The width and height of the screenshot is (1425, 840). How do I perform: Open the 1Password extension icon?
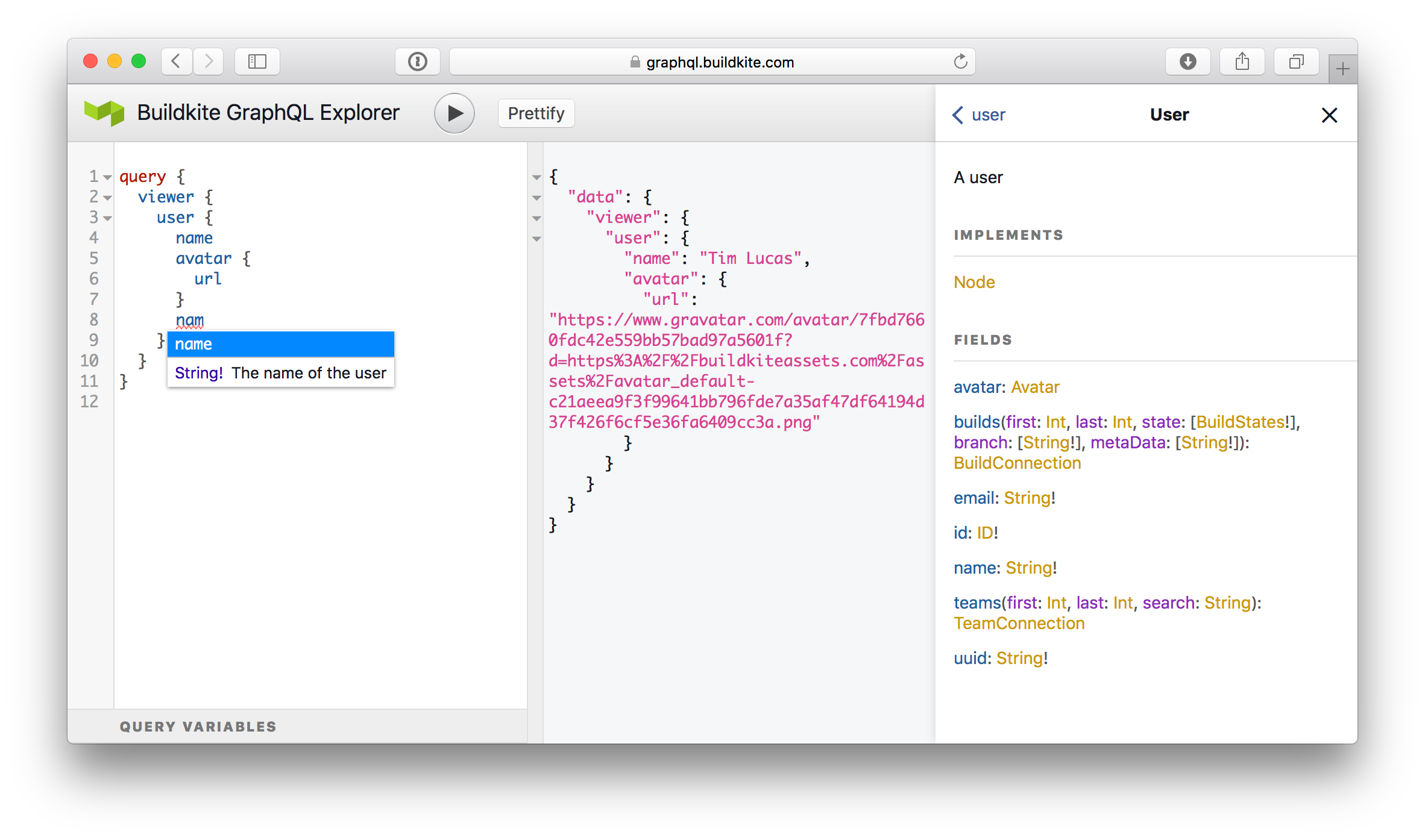pos(418,61)
